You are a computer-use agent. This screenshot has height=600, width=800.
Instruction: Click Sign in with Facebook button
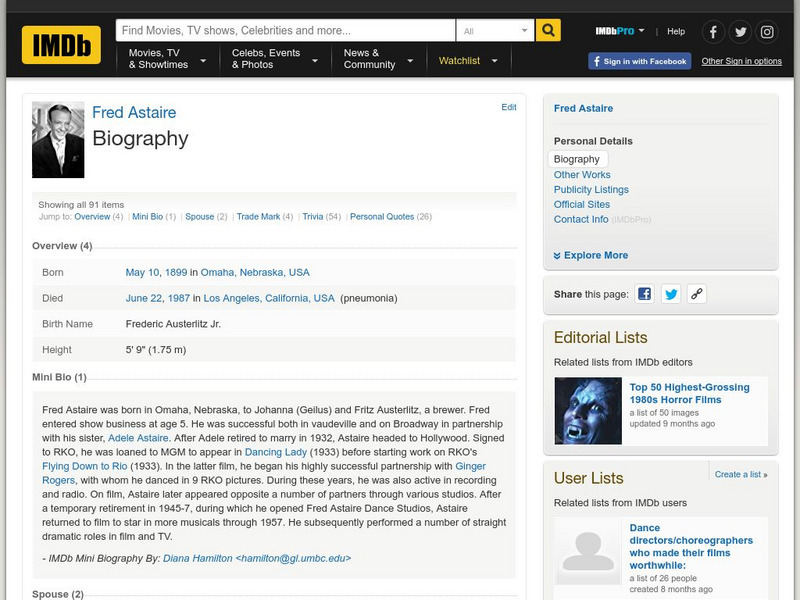tap(639, 61)
